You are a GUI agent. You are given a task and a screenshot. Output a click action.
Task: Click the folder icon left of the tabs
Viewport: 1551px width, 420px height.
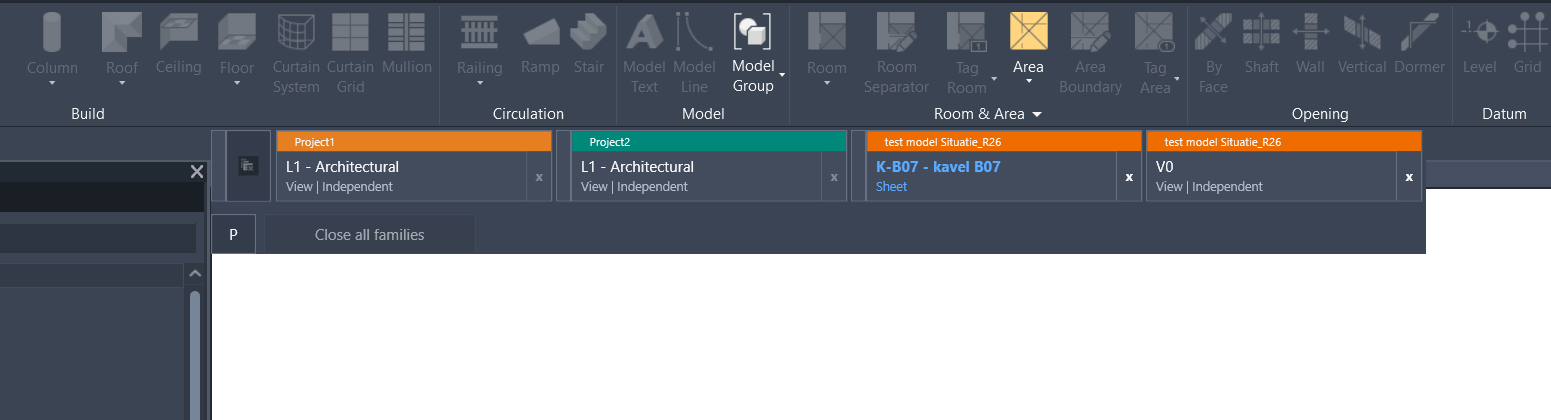248,166
